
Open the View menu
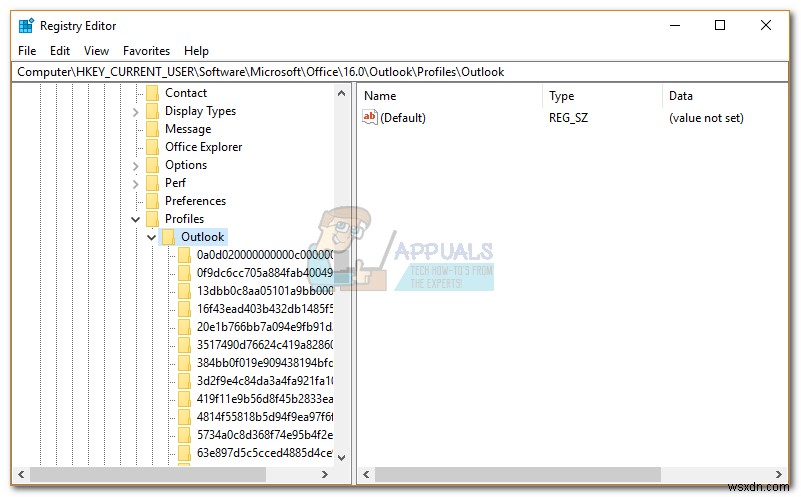(96, 51)
